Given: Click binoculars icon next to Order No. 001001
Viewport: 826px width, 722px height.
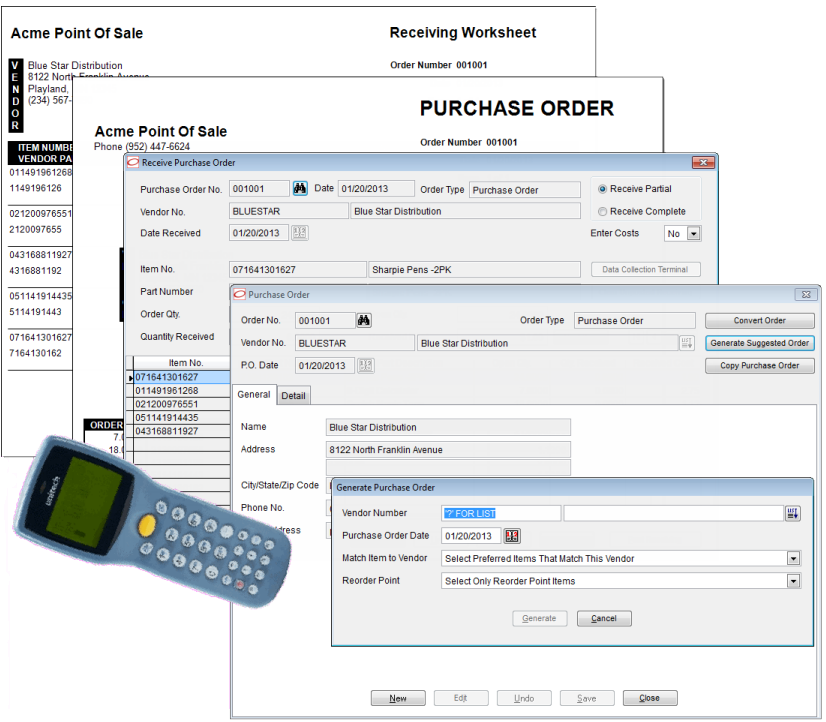Looking at the screenshot, I should click(x=364, y=320).
